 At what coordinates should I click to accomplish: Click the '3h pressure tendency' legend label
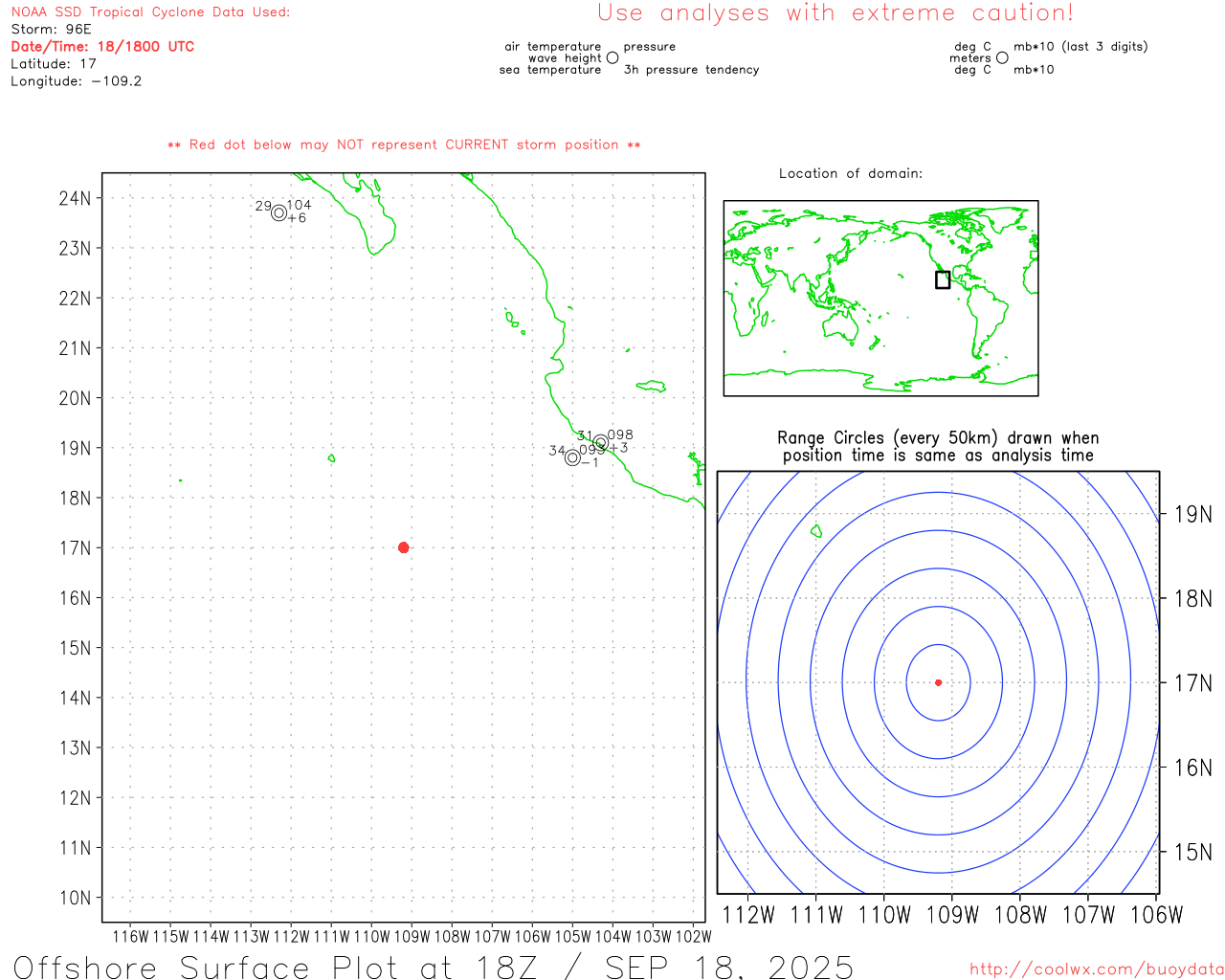691,70
